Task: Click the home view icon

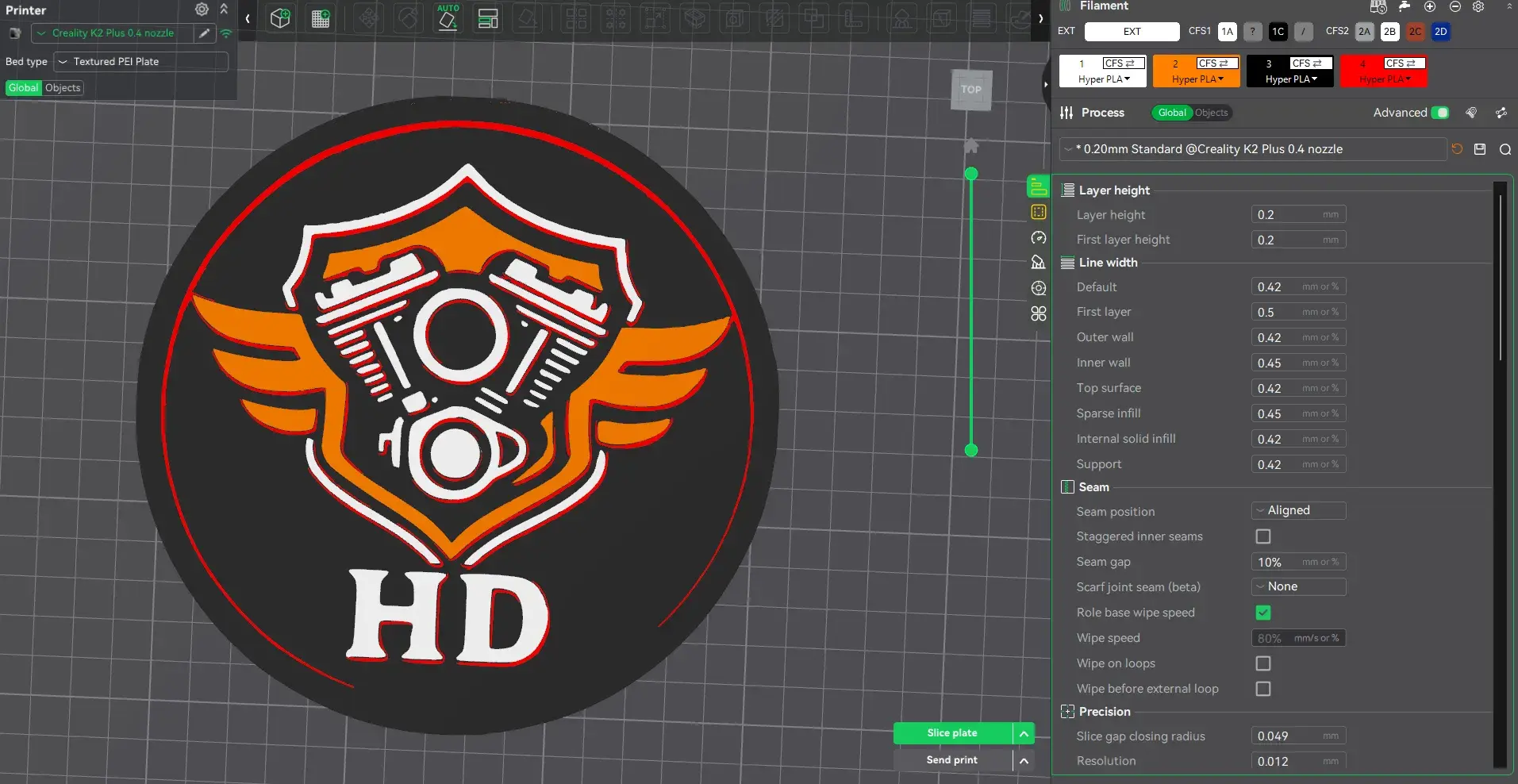Action: click(x=971, y=146)
